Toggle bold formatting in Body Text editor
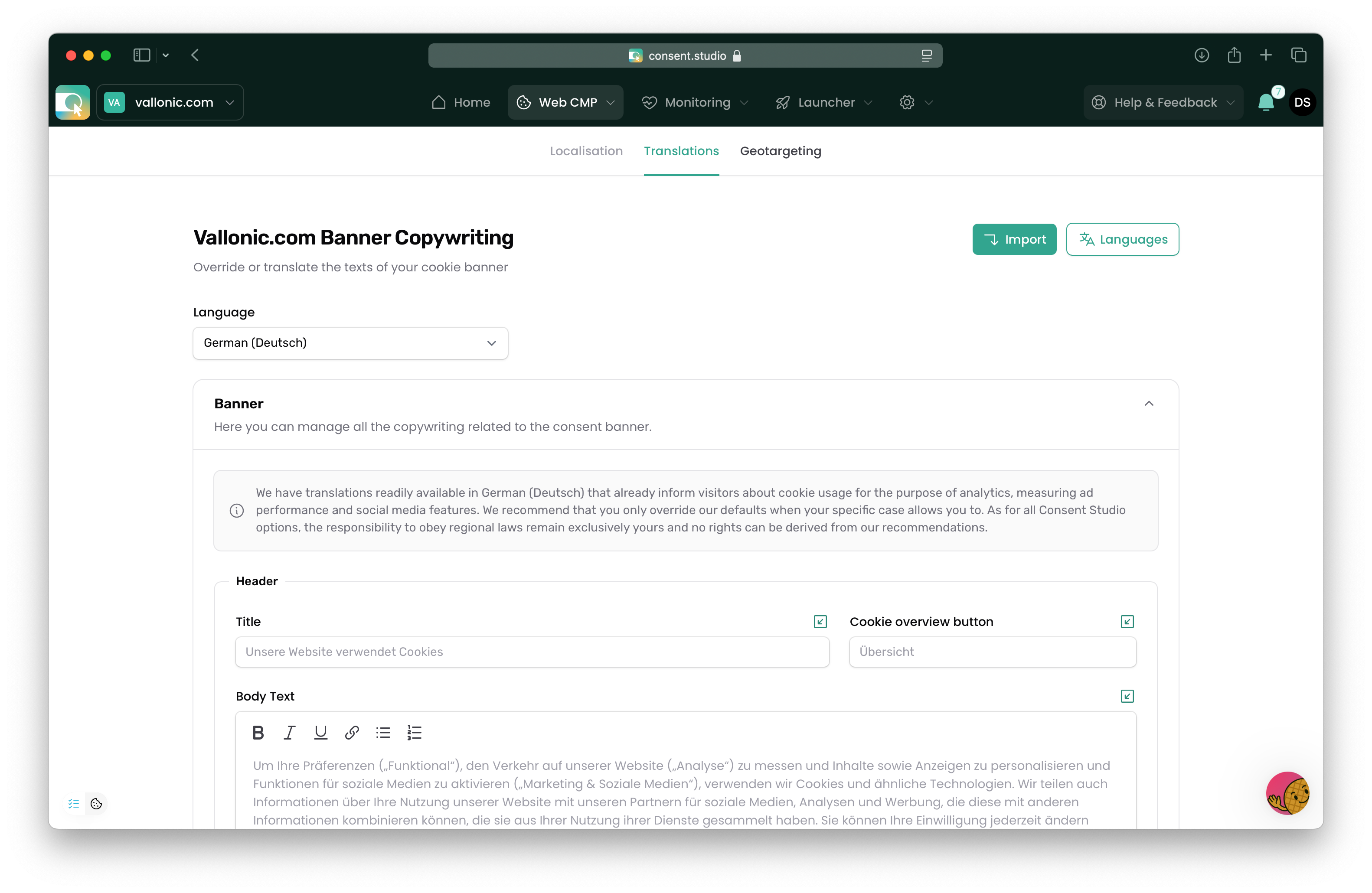The height and width of the screenshot is (893, 1372). coord(258,732)
